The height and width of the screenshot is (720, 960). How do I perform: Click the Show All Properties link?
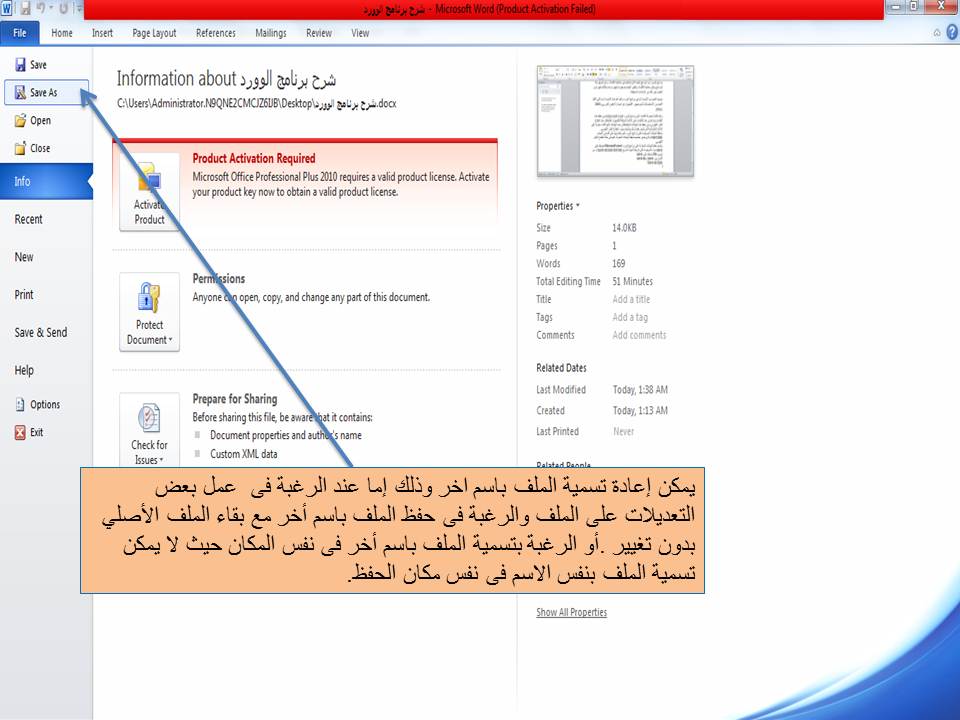coord(571,612)
